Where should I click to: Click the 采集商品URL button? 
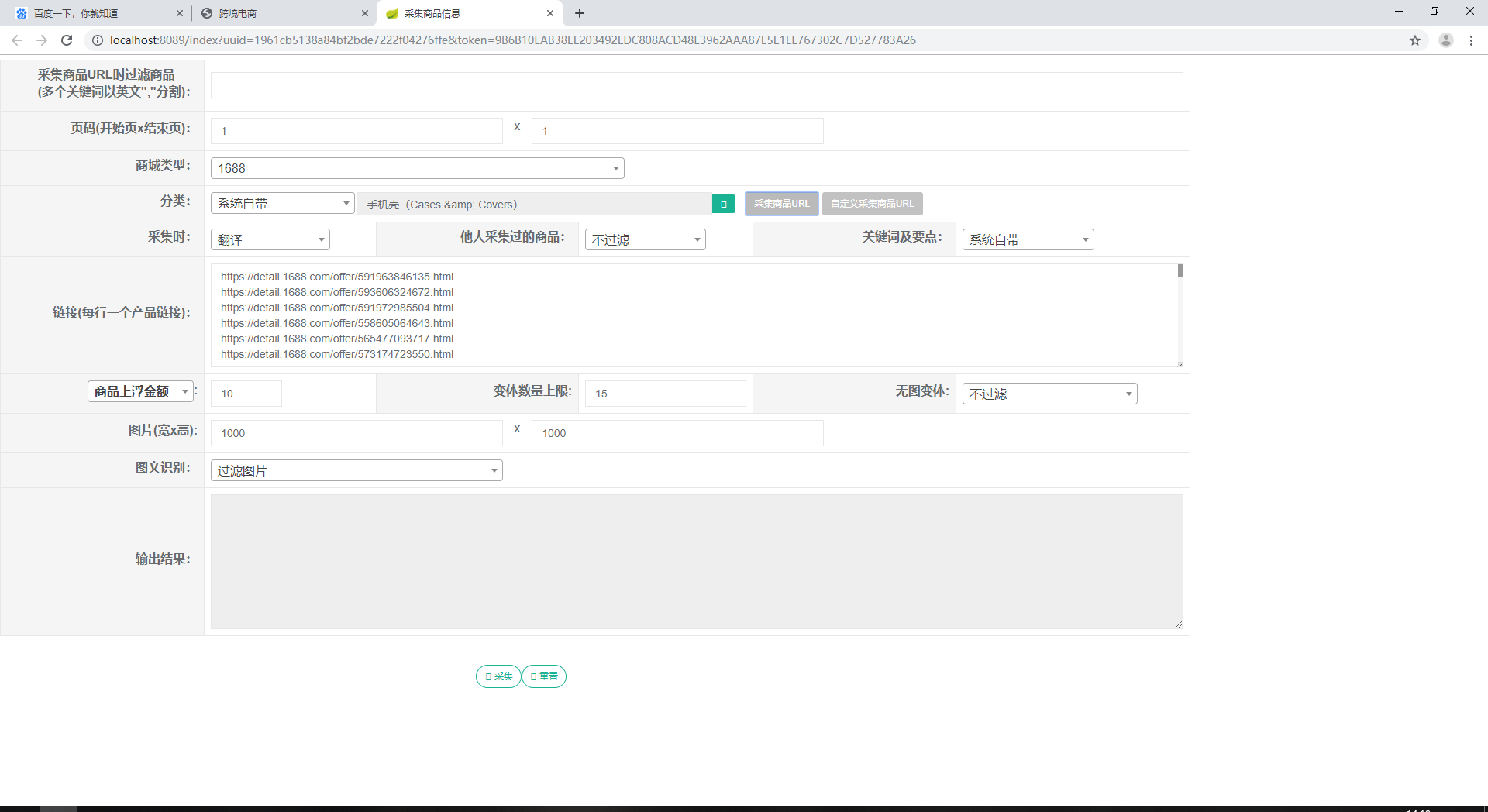click(x=781, y=204)
